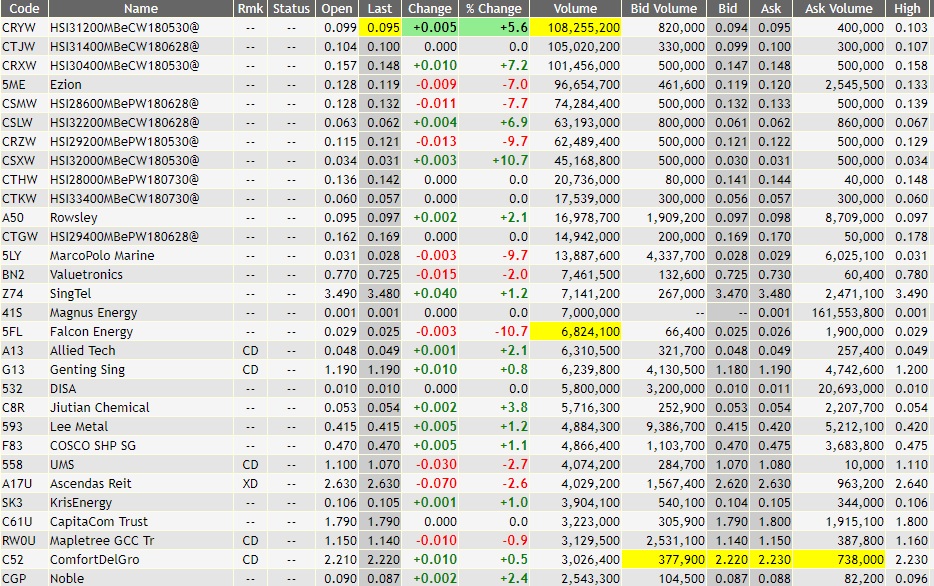
Task: Sort by the High column header
Action: [x=907, y=9]
